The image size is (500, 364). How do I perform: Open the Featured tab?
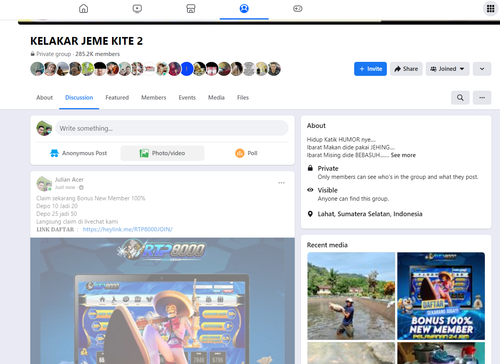[117, 98]
